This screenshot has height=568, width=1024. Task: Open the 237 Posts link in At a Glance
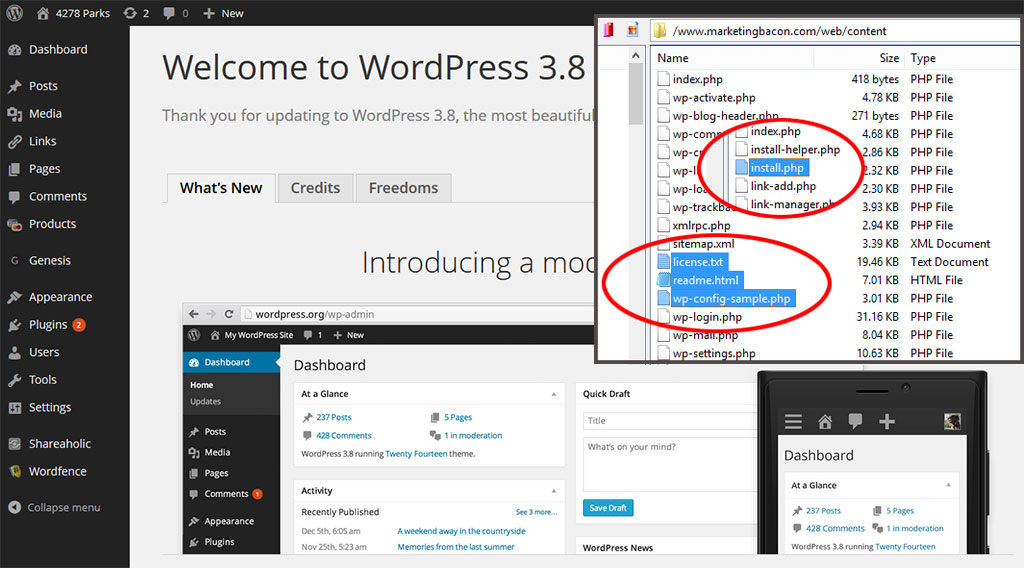334,417
